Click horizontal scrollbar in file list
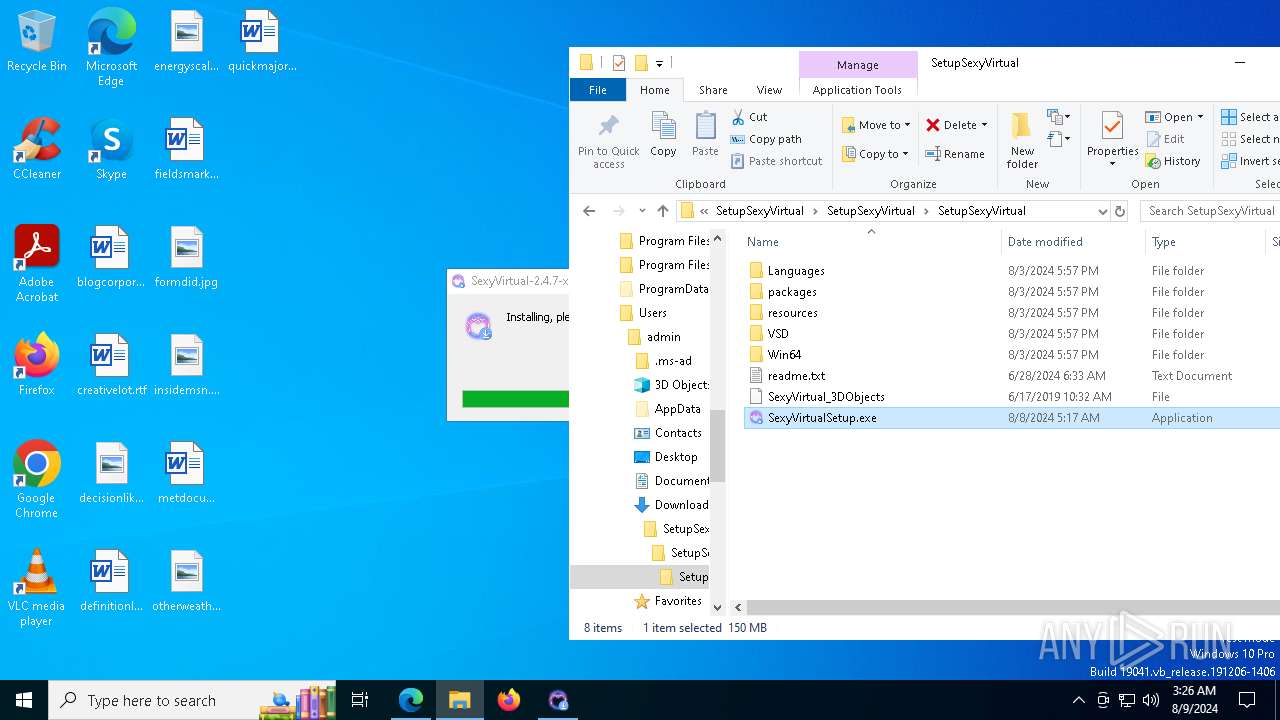This screenshot has width=1280, height=720. click(x=1012, y=607)
